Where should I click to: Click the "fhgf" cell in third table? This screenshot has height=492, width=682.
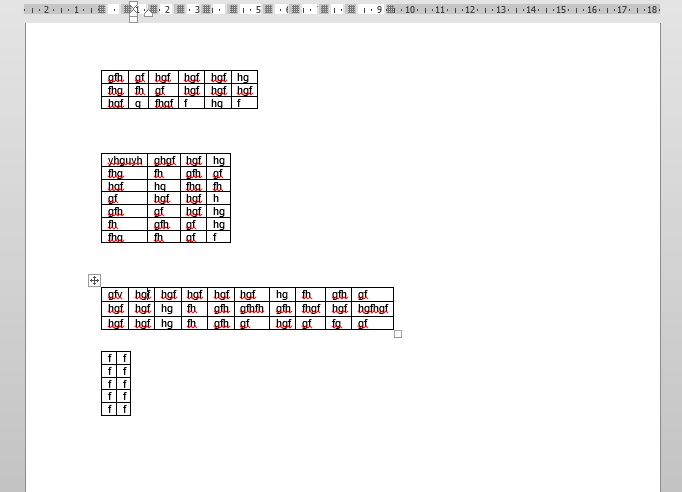pos(311,308)
